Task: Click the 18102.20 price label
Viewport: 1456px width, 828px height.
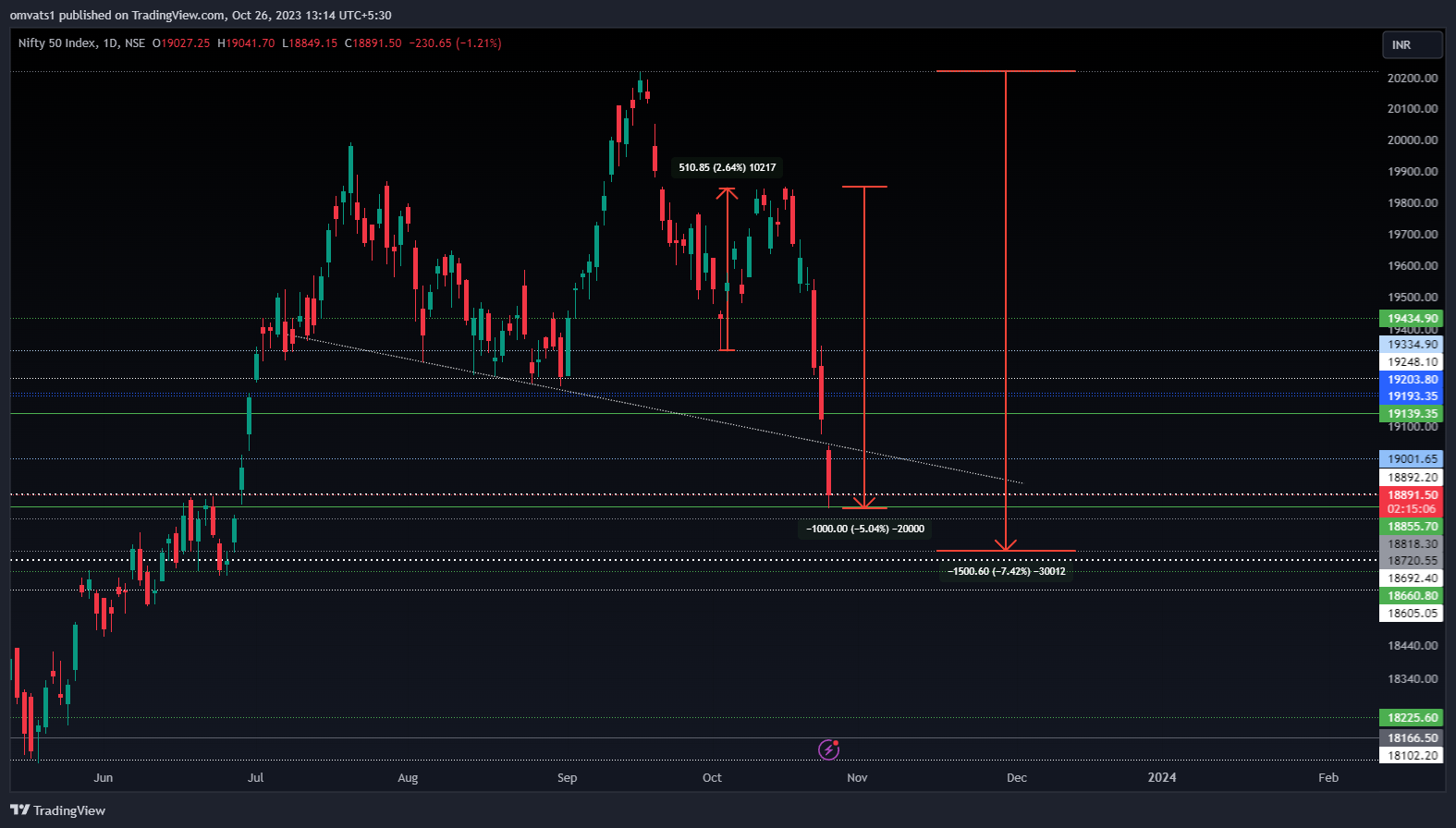Action: point(1412,756)
